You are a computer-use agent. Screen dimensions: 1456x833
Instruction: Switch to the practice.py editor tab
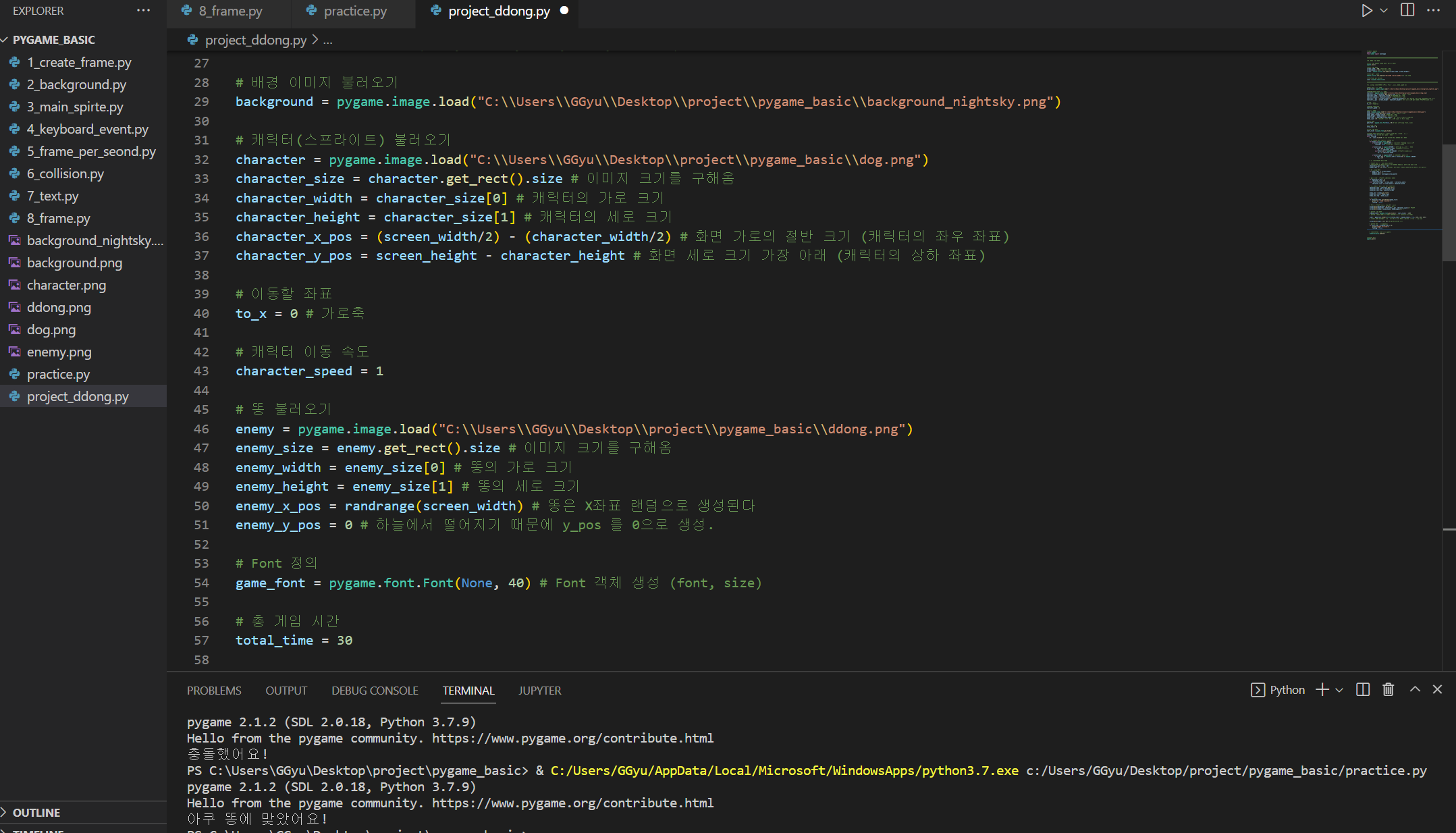coord(354,11)
